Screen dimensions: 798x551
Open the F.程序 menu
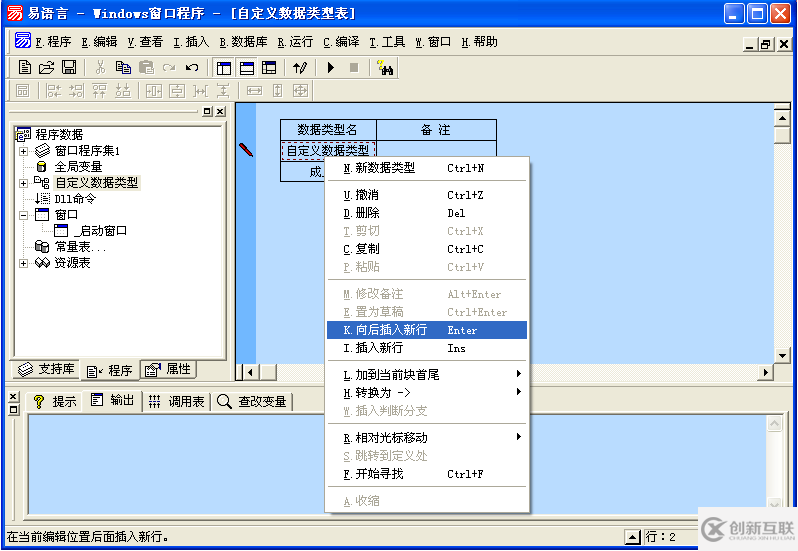point(53,42)
